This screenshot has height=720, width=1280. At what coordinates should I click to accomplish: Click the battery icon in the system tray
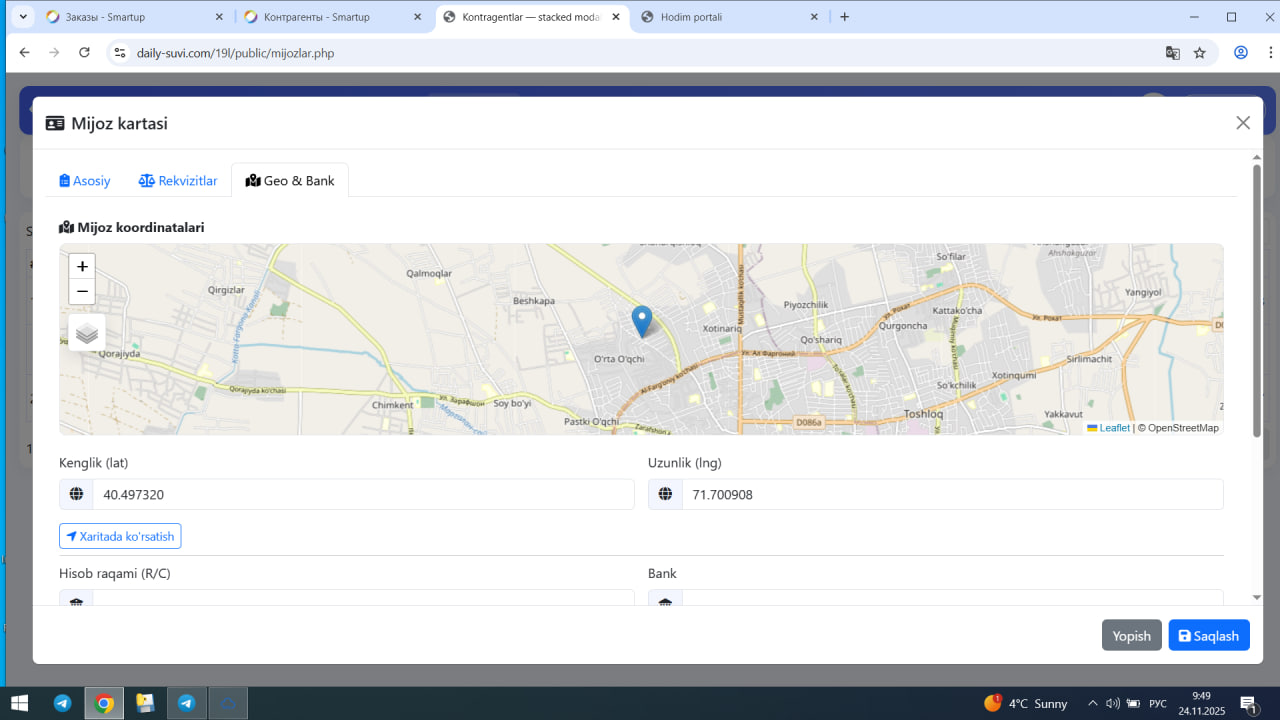point(1133,703)
